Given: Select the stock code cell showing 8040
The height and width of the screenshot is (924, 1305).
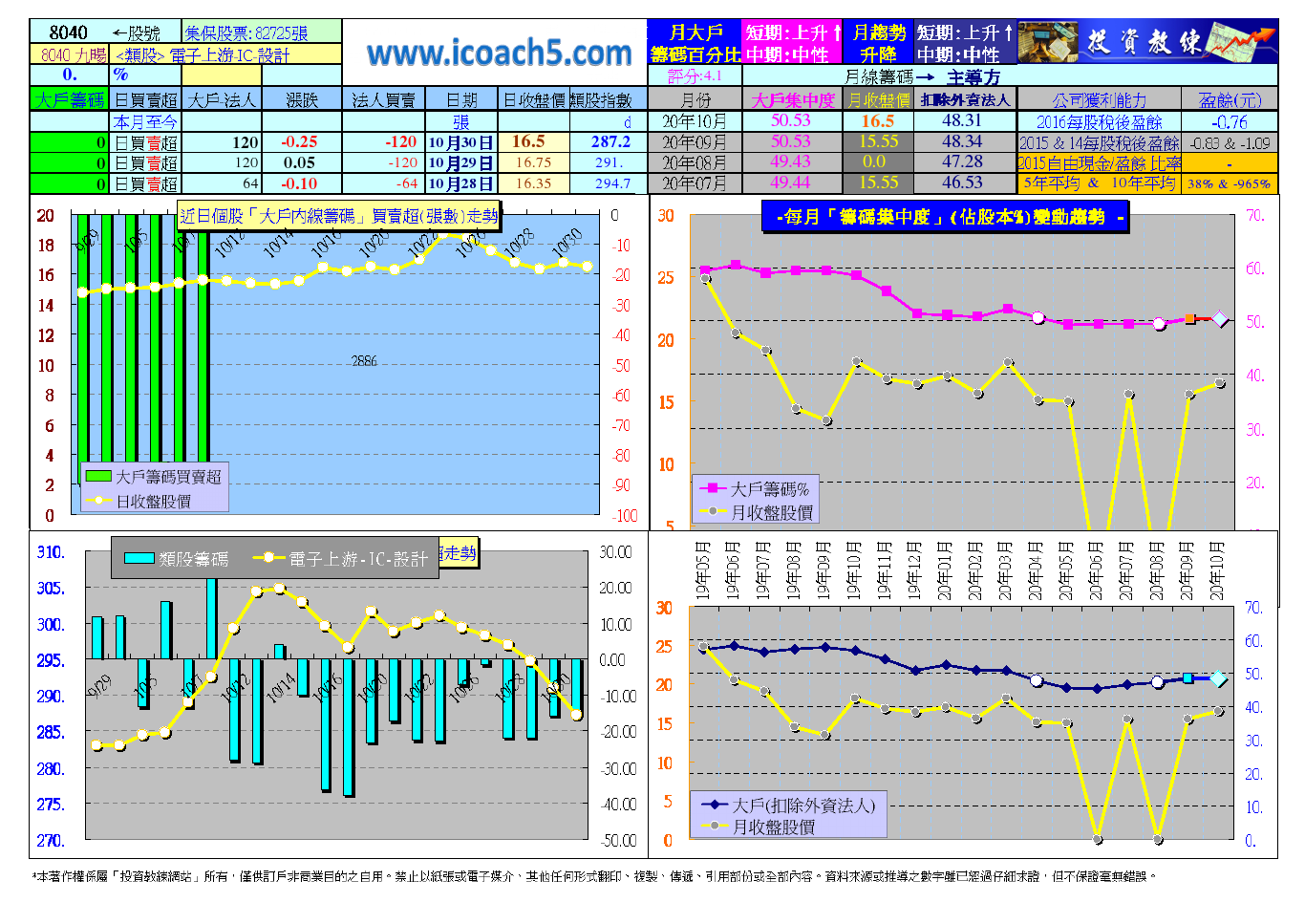Looking at the screenshot, I should click(x=68, y=32).
